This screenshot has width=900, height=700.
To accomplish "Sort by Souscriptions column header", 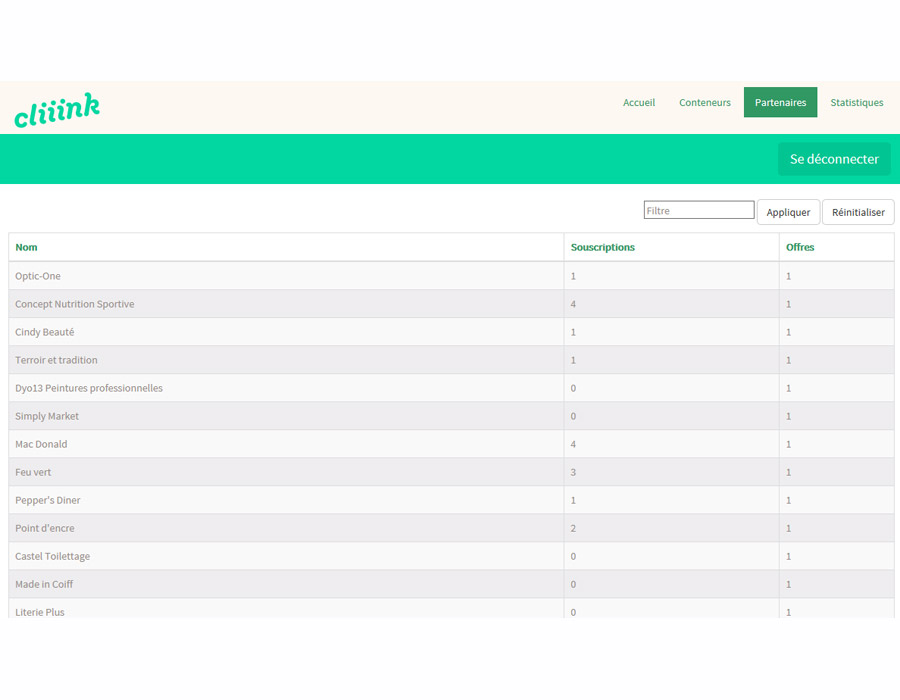I will click(603, 247).
